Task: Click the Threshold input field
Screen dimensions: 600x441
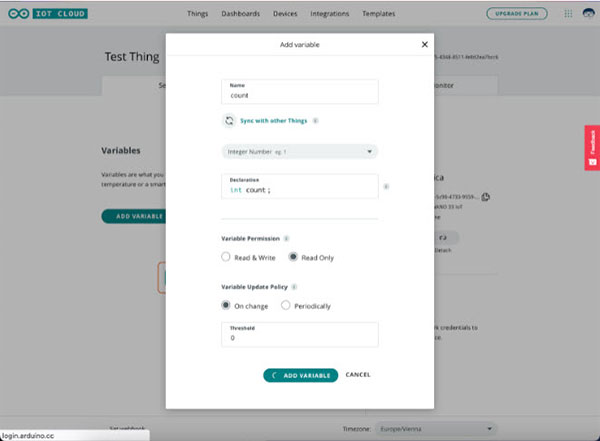Action: tap(299, 338)
